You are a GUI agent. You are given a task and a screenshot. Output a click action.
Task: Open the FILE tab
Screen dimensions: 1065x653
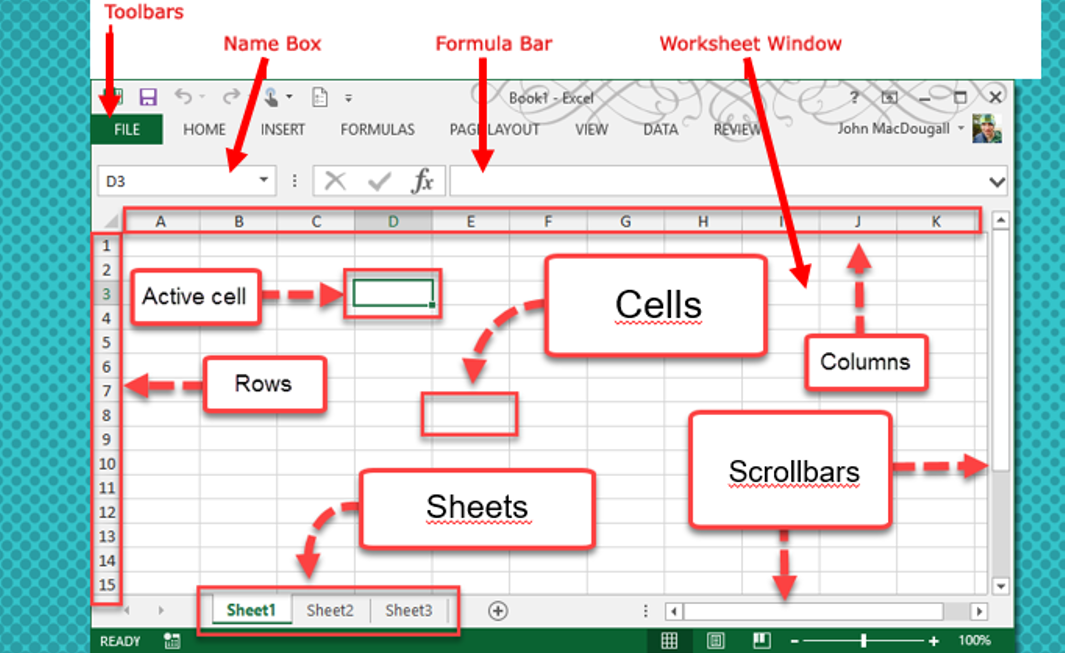127,129
